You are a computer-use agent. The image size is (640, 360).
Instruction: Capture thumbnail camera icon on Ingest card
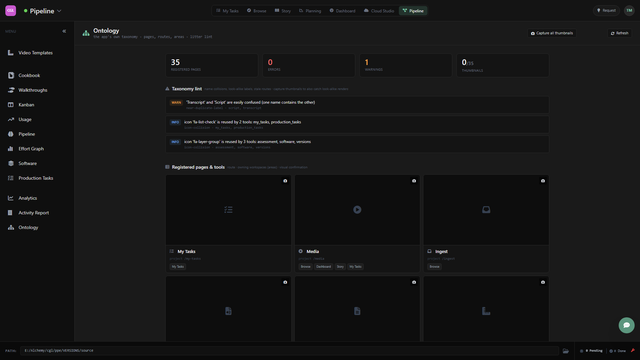(x=543, y=181)
